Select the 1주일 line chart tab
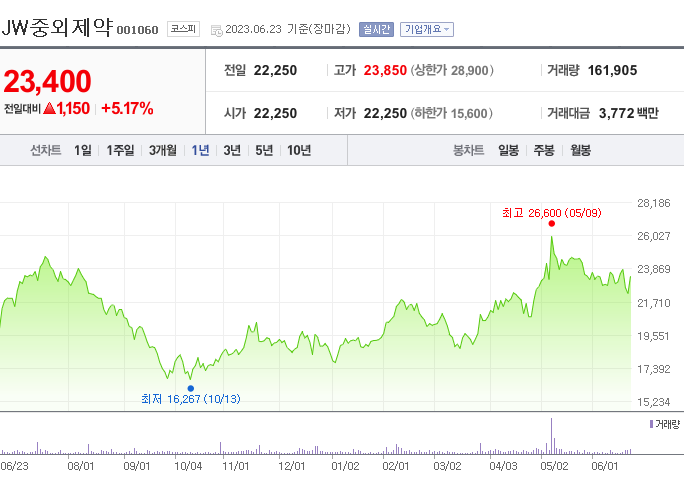 pyautogui.click(x=120, y=150)
